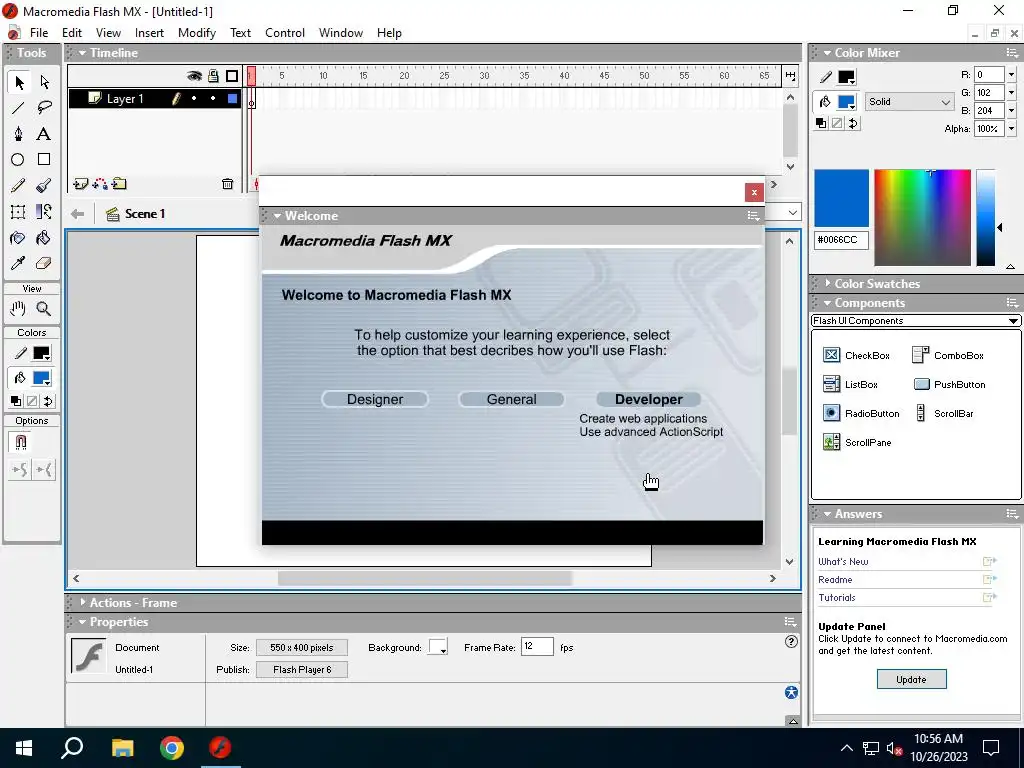Image resolution: width=1024 pixels, height=768 pixels.
Task: Toggle Layer 1 visibility dot
Action: (194, 99)
